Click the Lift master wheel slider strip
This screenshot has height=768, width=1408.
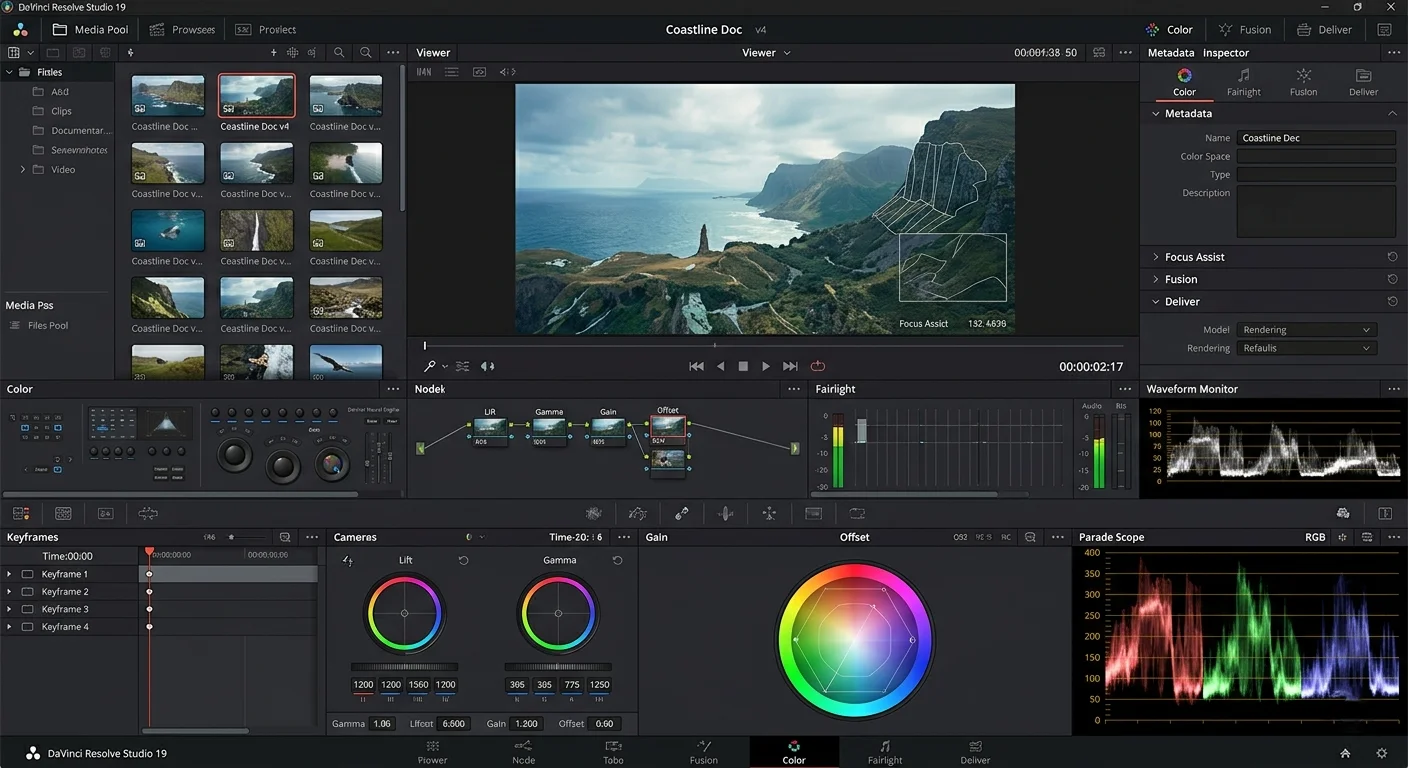(x=404, y=667)
